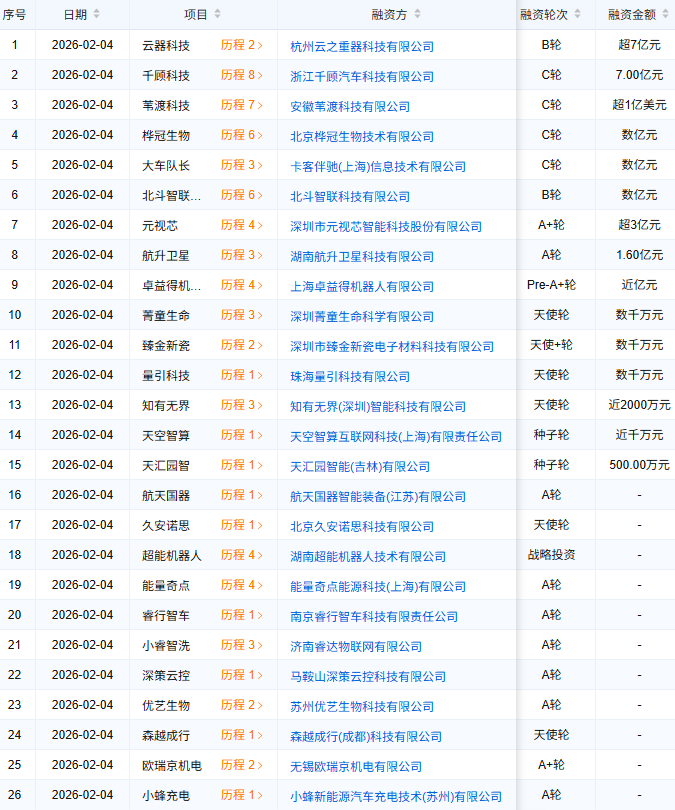Image resolution: width=675 pixels, height=810 pixels.
Task: Expand 历程 8 for 千顾科技
Action: click(x=242, y=75)
